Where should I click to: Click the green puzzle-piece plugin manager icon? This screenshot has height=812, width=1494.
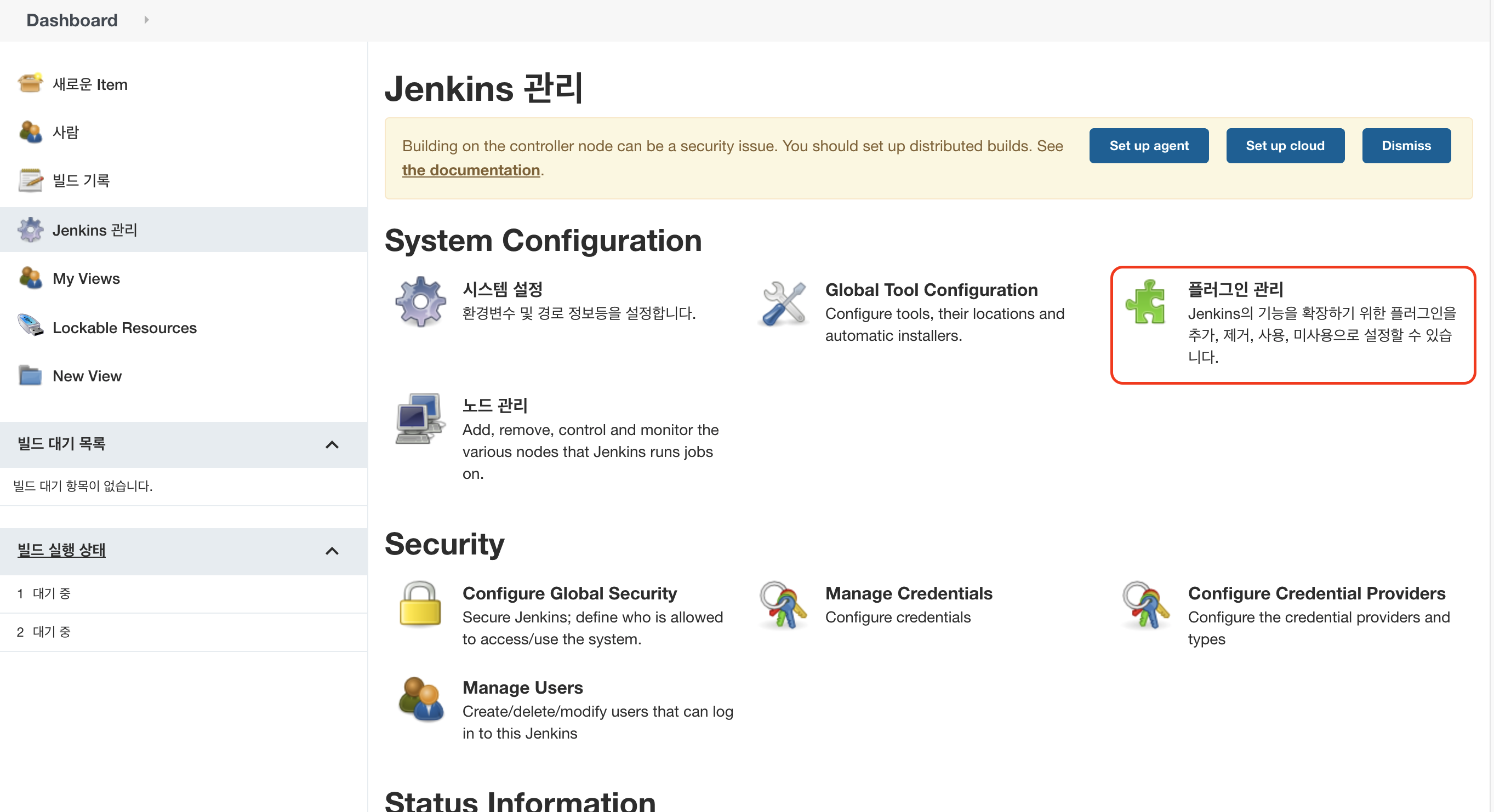click(1145, 302)
